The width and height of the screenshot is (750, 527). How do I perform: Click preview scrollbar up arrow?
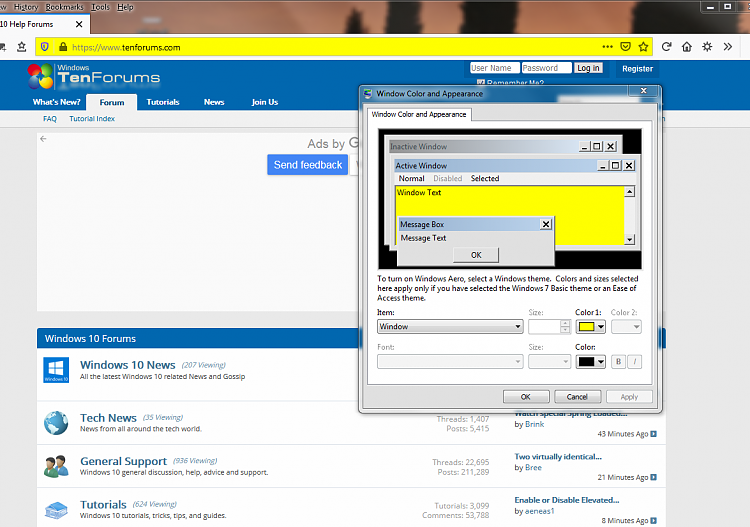point(630,192)
